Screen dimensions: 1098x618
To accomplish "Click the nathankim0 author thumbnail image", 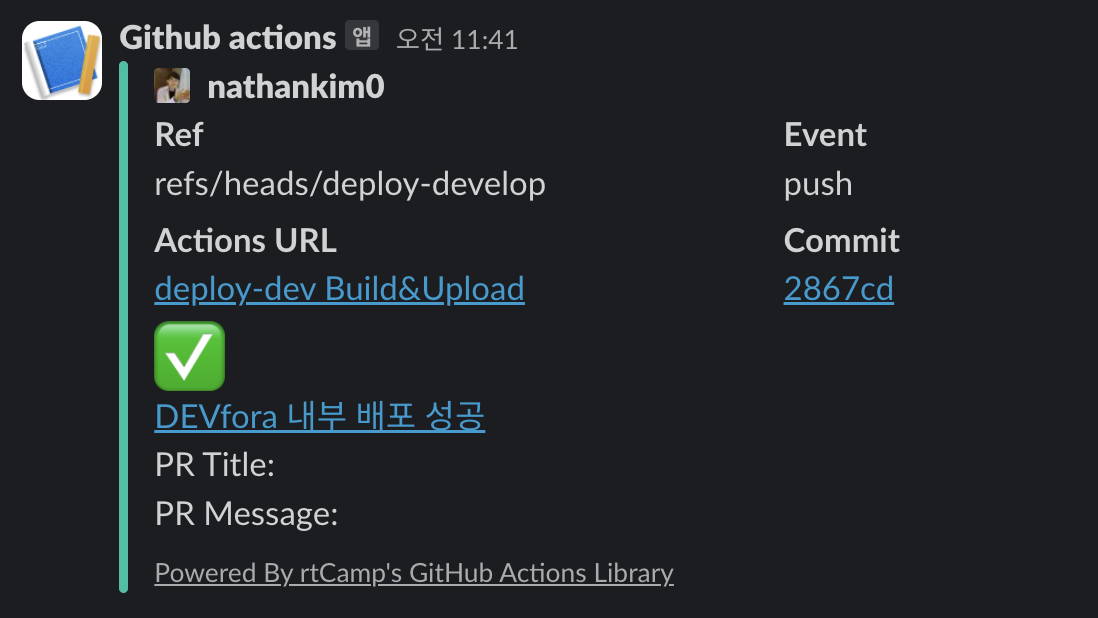I will pyautogui.click(x=171, y=86).
